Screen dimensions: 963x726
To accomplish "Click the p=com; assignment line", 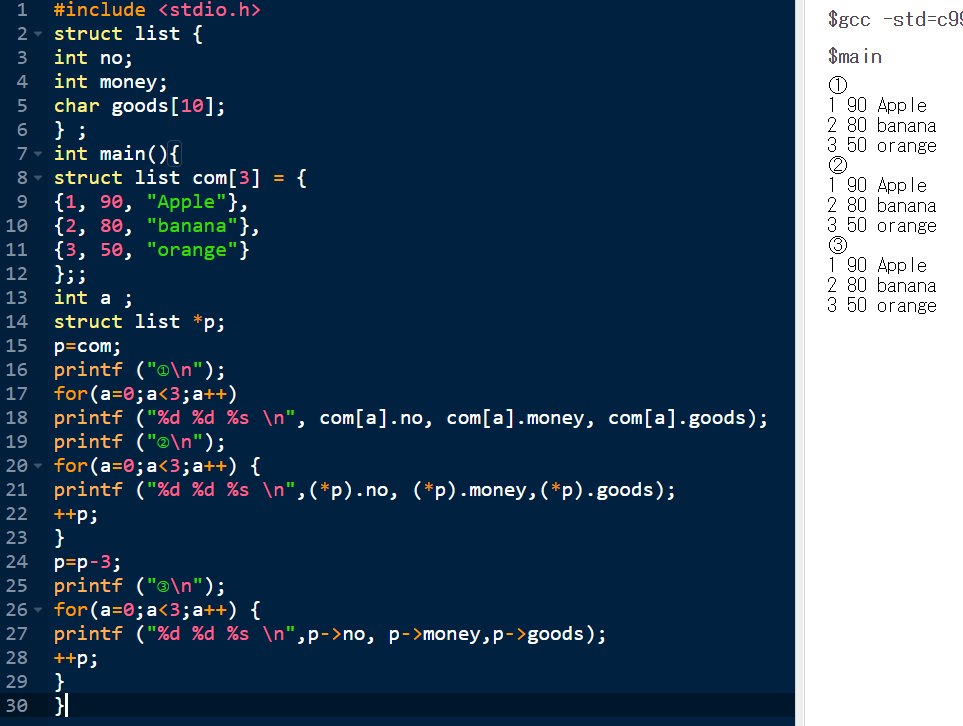I will [87, 346].
